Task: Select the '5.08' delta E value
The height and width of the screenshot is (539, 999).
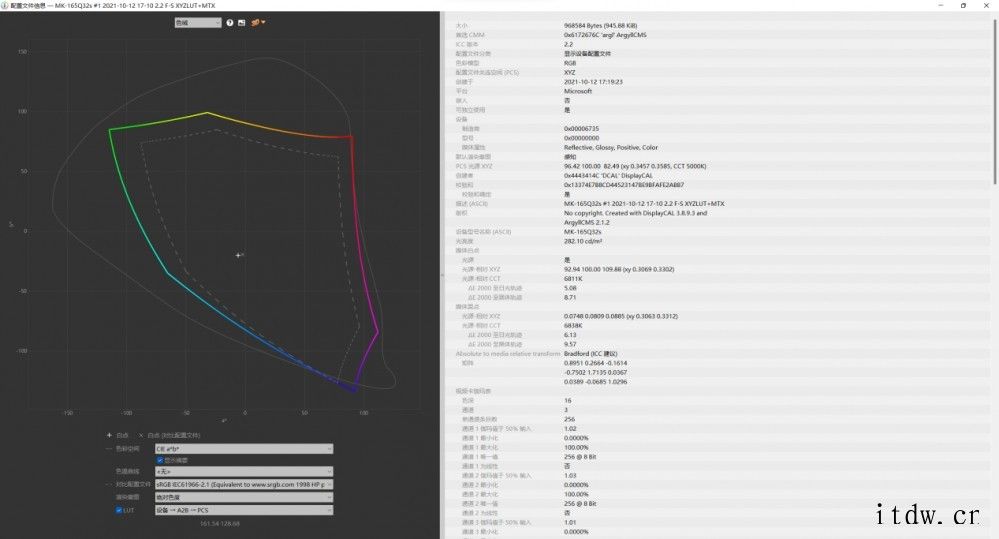Action: click(570, 288)
